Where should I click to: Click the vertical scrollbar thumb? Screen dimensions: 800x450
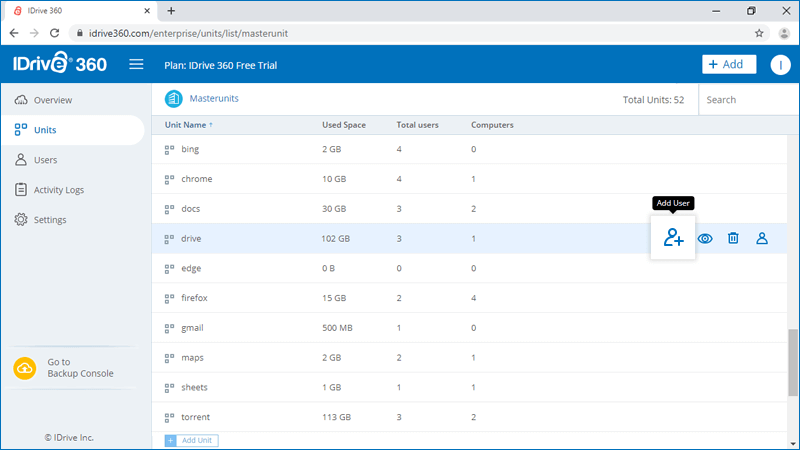(x=792, y=362)
